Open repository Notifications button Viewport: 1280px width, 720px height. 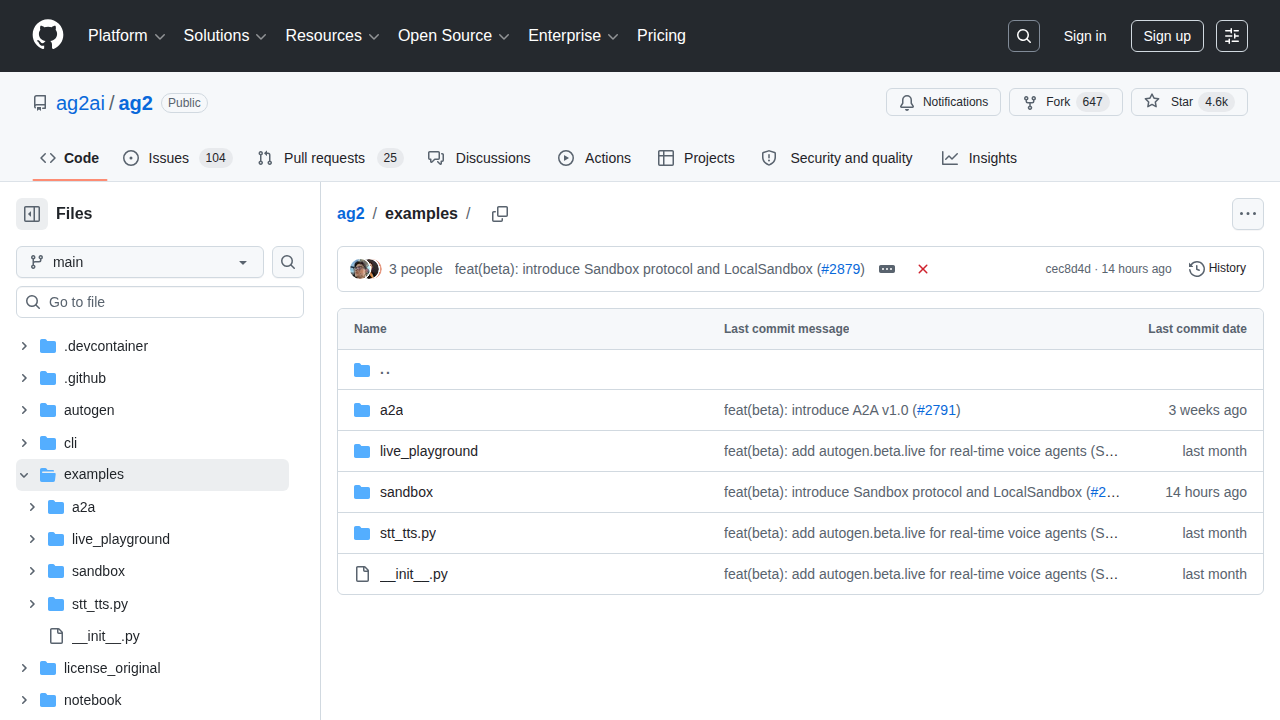click(944, 102)
